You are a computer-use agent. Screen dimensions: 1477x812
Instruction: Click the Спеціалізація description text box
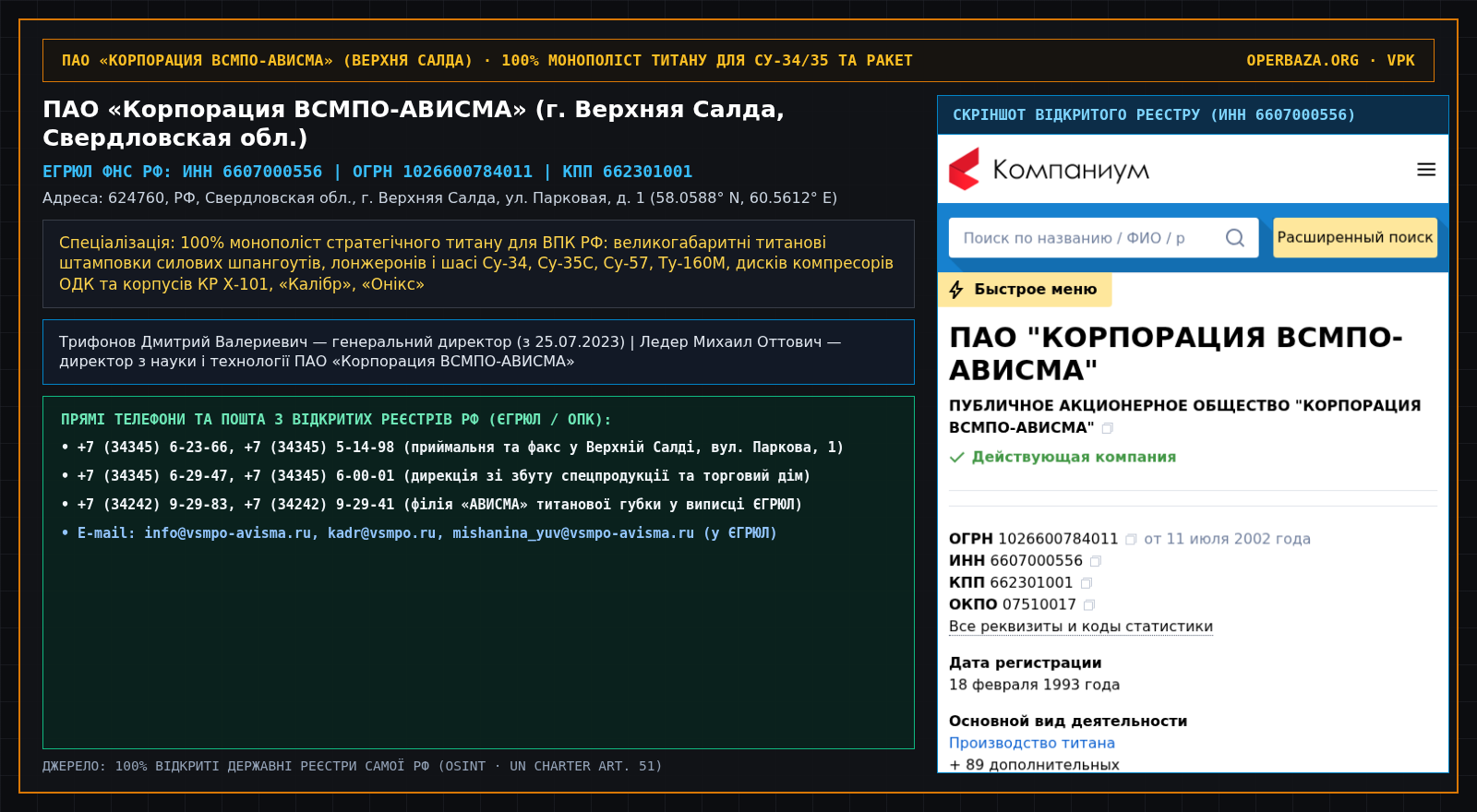click(x=478, y=264)
